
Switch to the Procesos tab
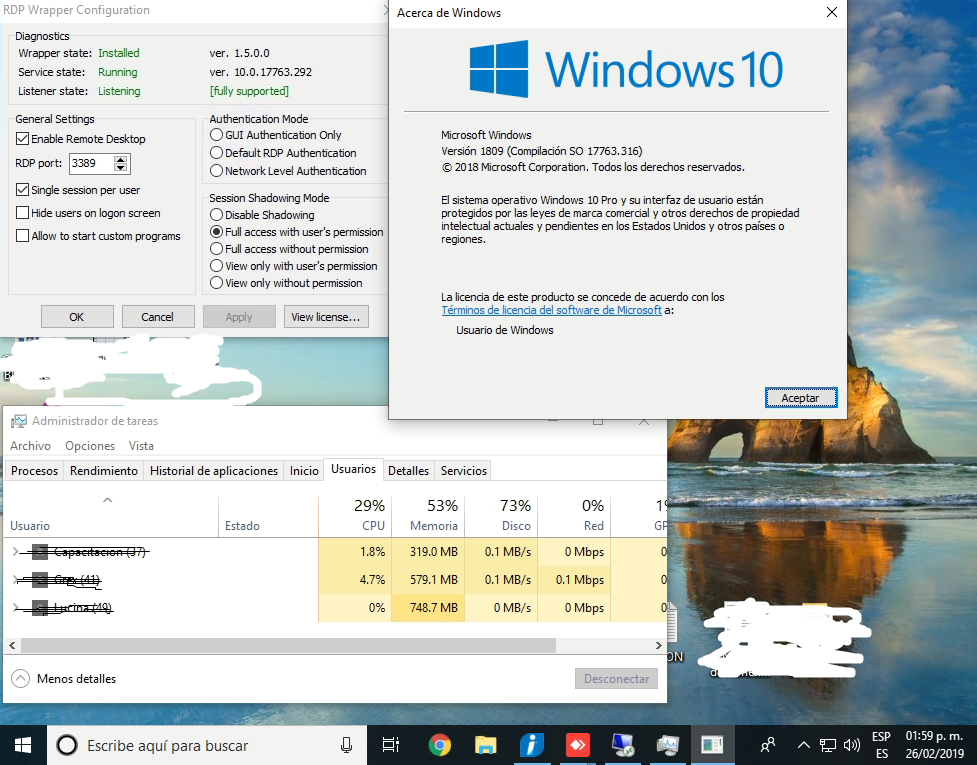point(34,471)
